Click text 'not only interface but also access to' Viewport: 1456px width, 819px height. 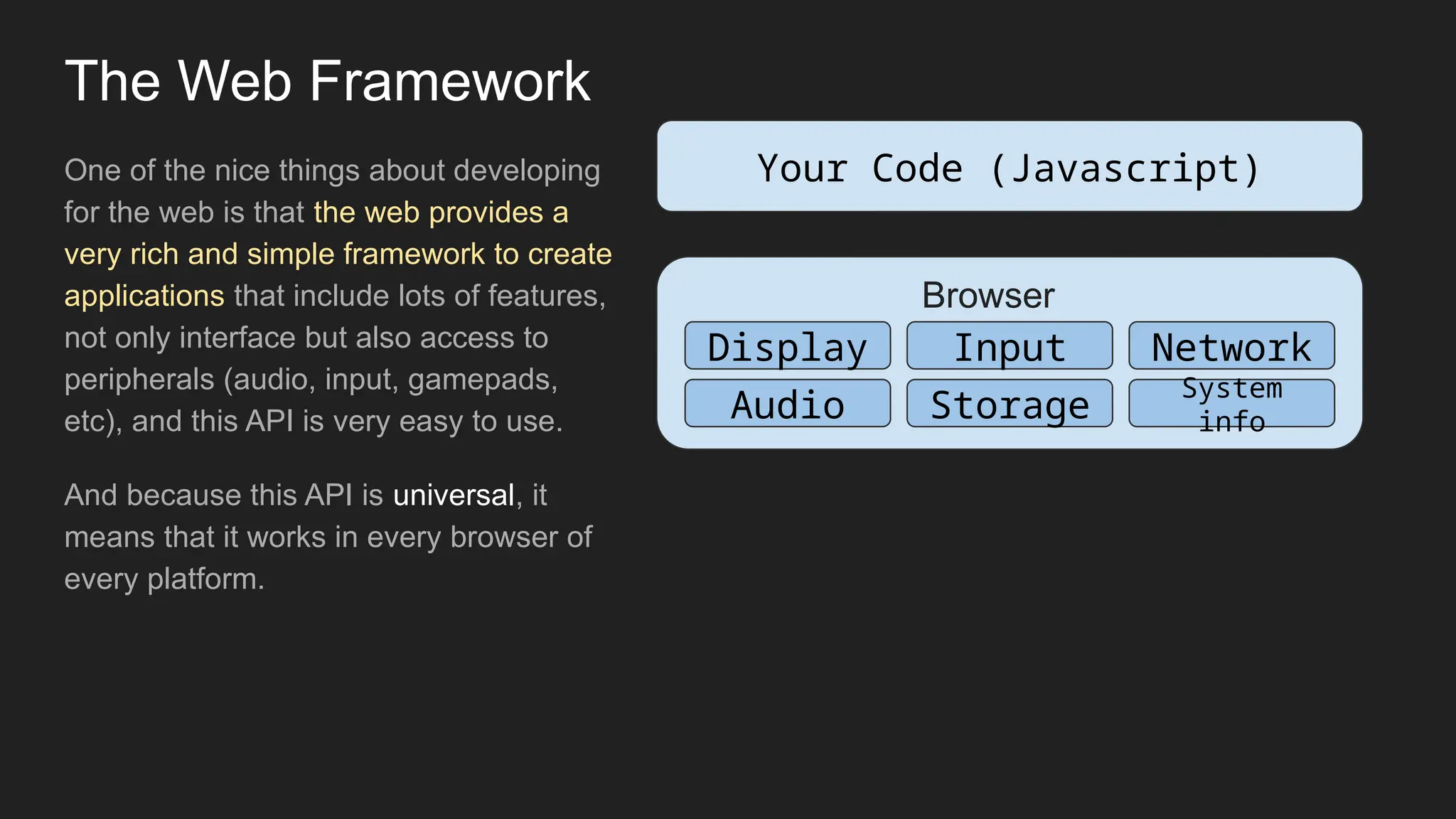tap(306, 338)
